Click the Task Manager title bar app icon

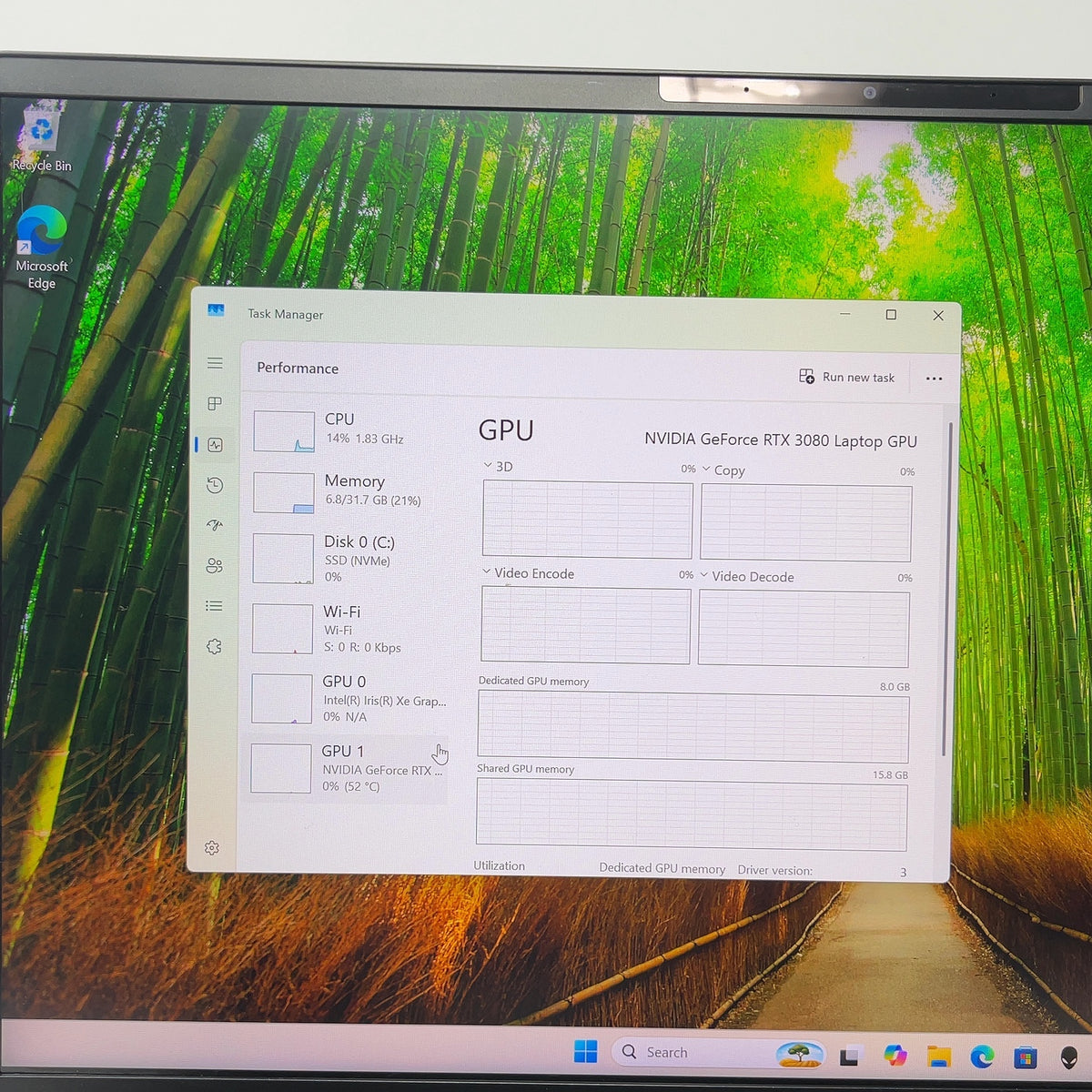pyautogui.click(x=216, y=310)
